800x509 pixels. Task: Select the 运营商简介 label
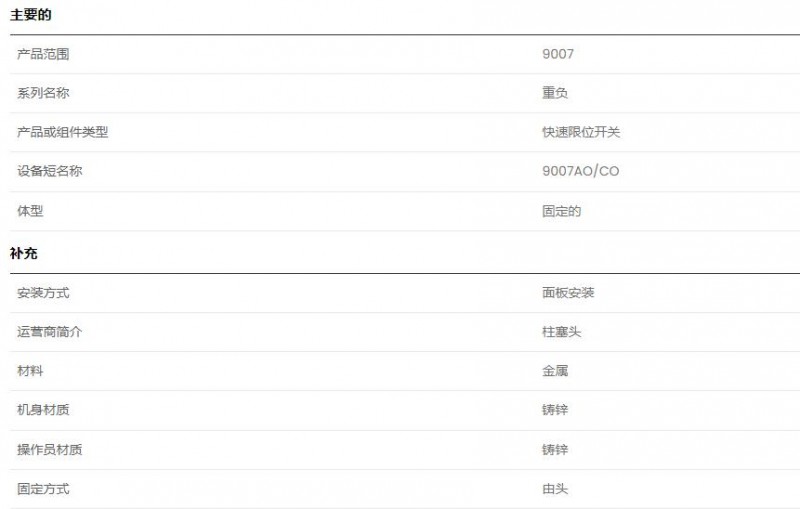pyautogui.click(x=49, y=332)
